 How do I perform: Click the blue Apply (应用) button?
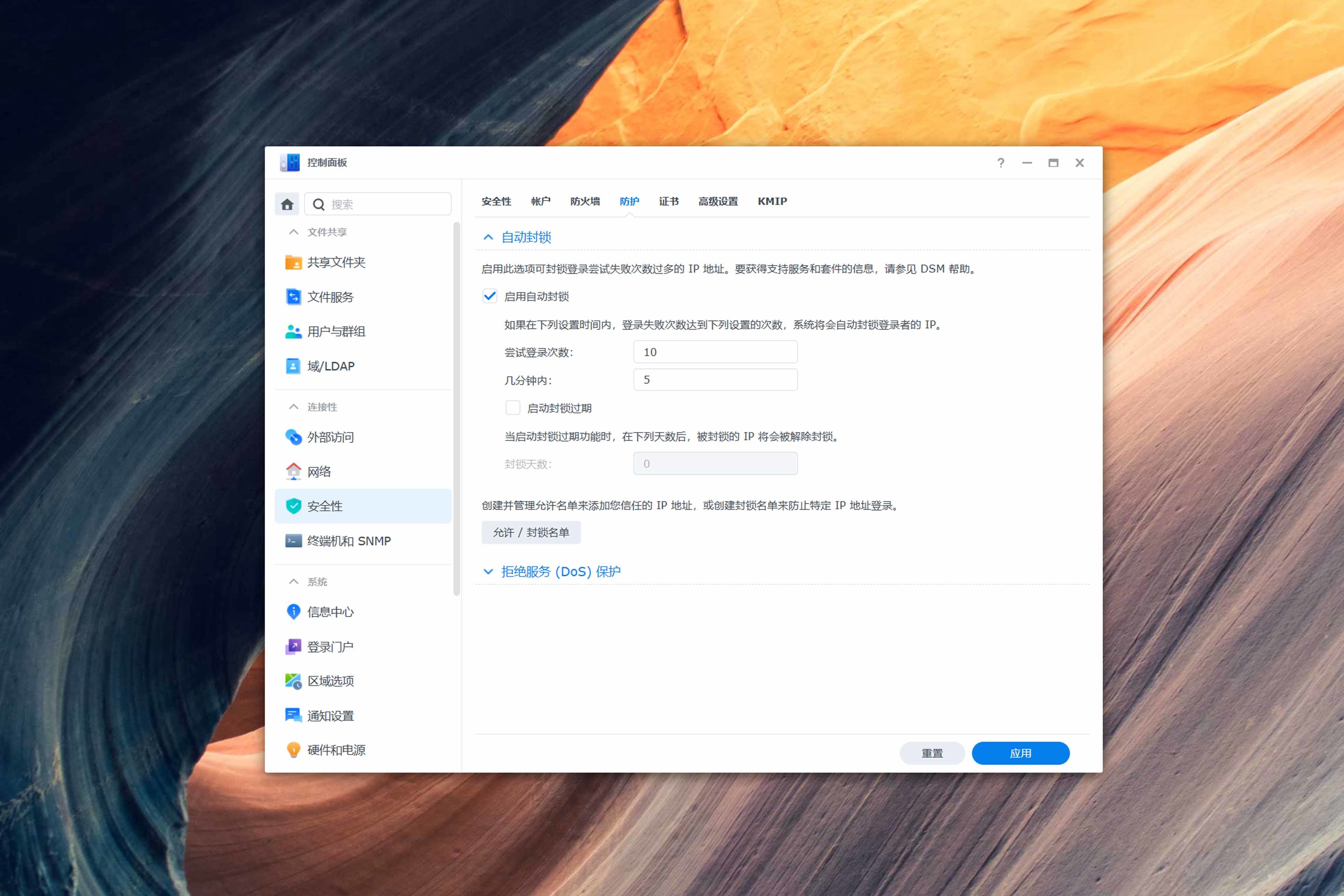(1020, 753)
